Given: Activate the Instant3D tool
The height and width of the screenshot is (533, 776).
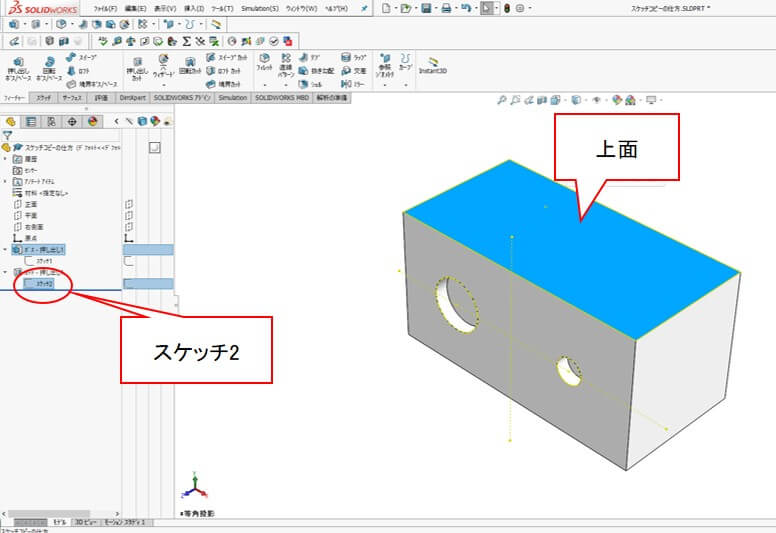Looking at the screenshot, I should click(433, 63).
